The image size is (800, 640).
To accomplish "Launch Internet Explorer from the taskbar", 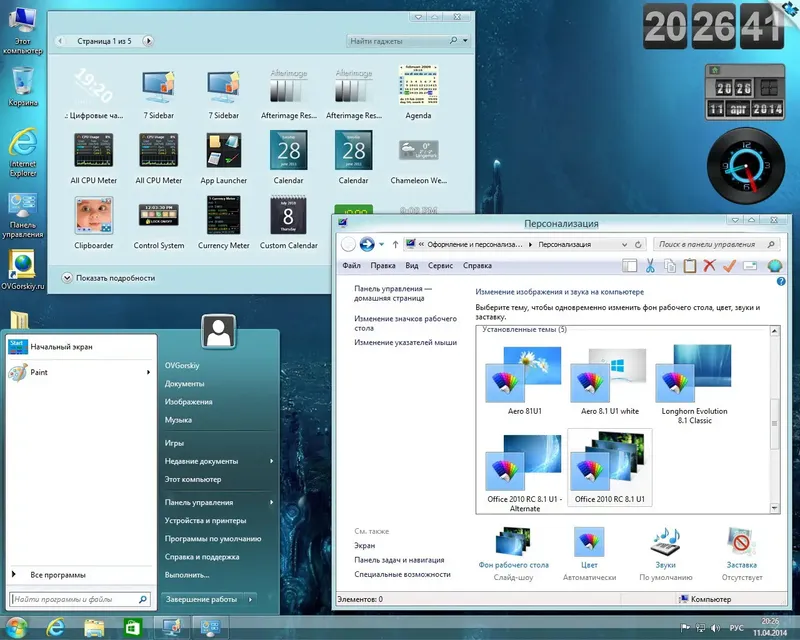I will pos(55,627).
